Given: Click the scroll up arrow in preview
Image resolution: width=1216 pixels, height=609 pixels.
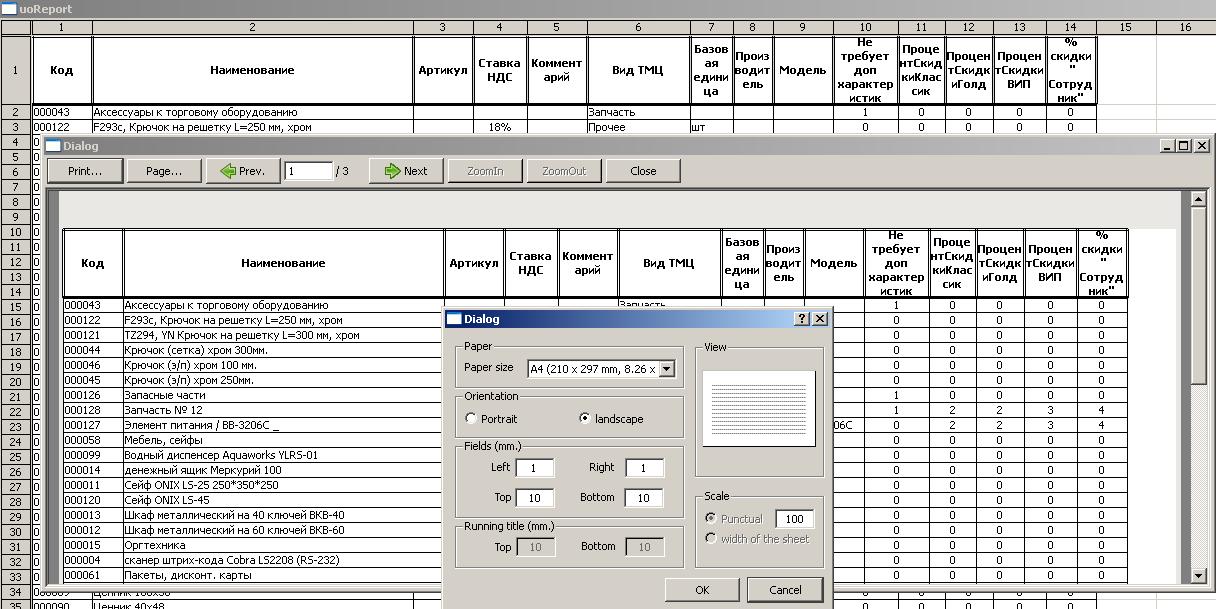Looking at the screenshot, I should [1198, 199].
